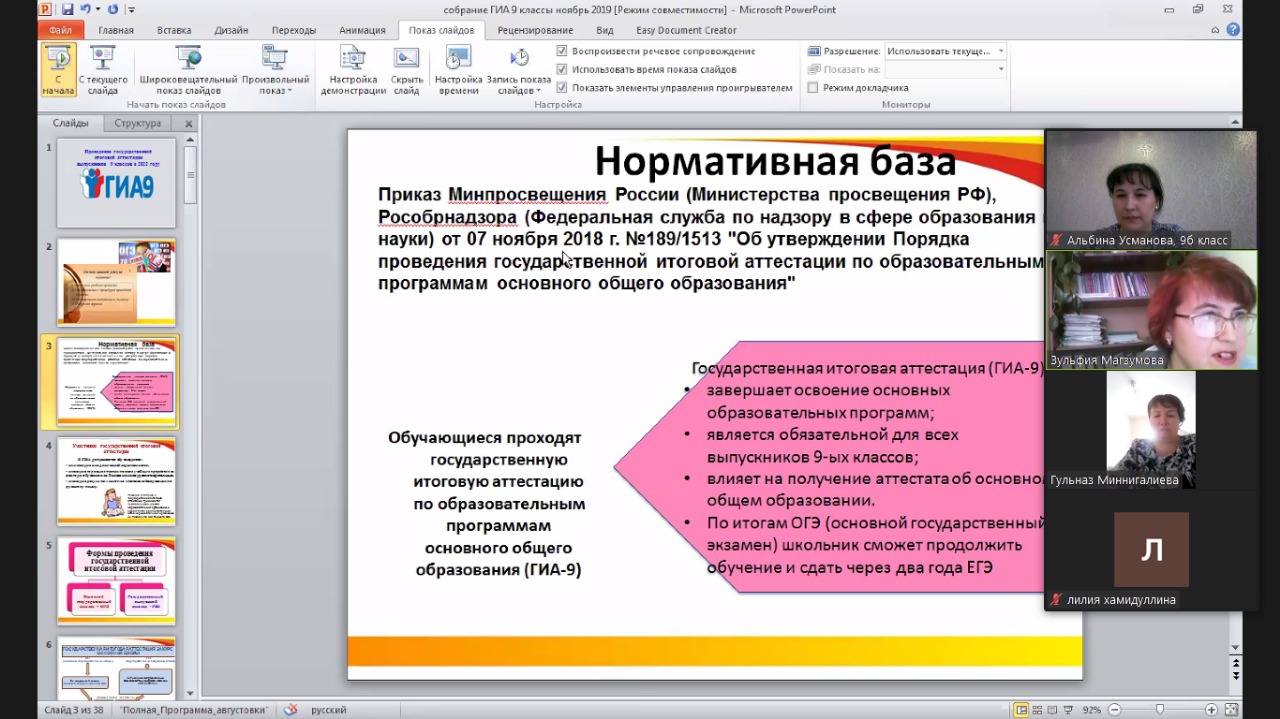Switch to Структура pane tab
Viewport: 1280px width, 719px height.
click(137, 123)
